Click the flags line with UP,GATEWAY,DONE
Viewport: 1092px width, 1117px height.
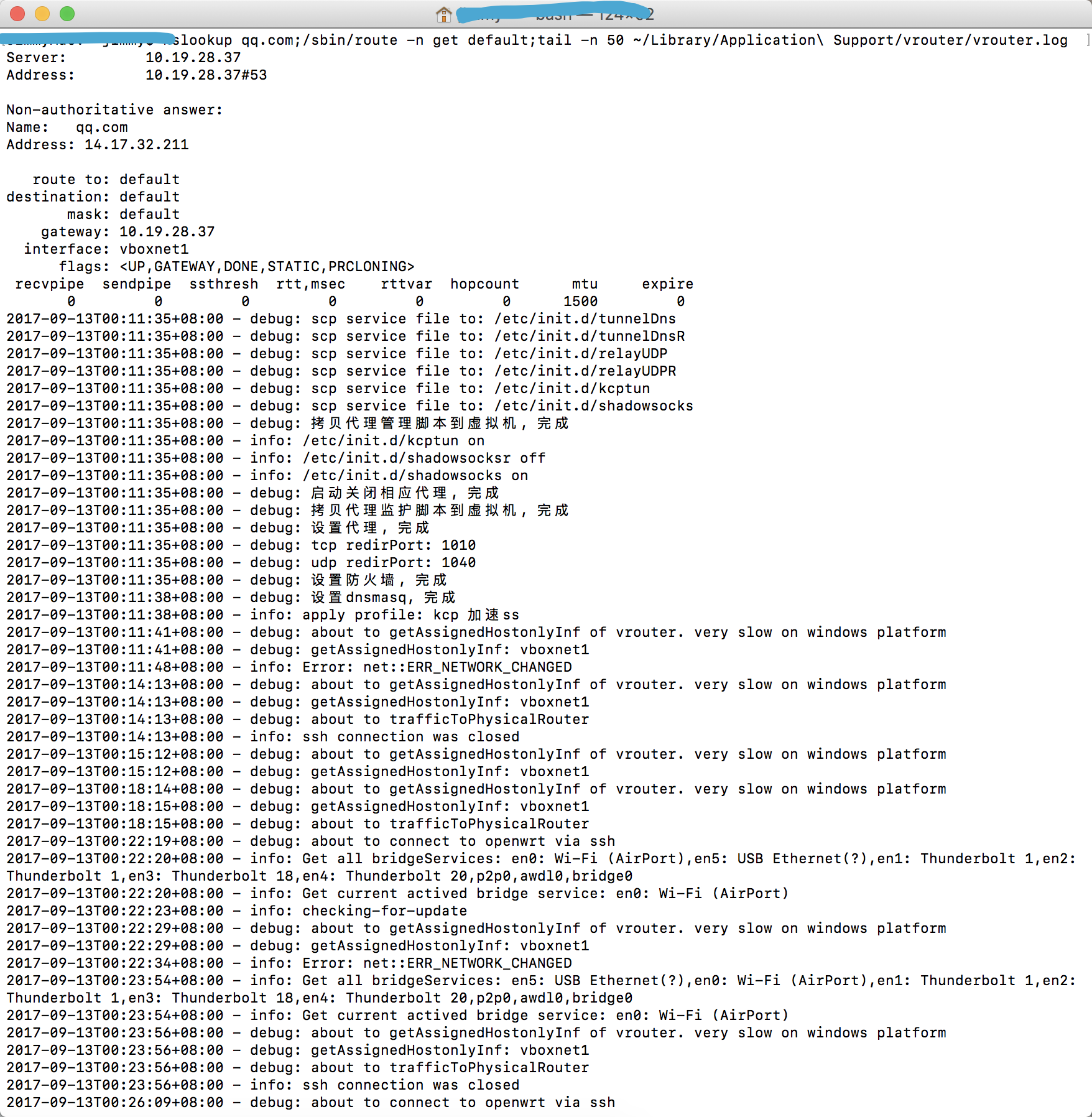(236, 266)
